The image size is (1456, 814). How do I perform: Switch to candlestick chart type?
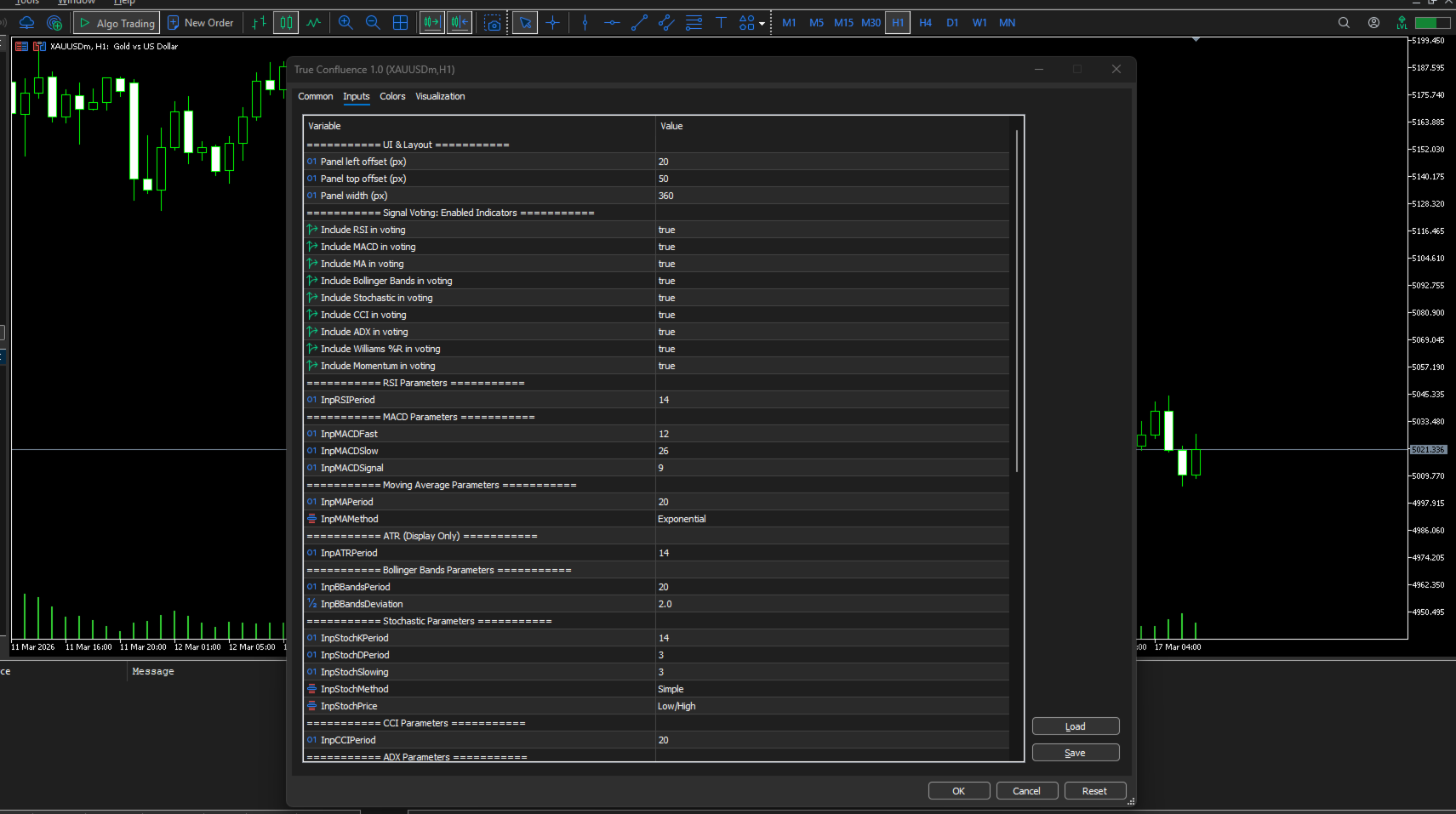click(x=286, y=23)
